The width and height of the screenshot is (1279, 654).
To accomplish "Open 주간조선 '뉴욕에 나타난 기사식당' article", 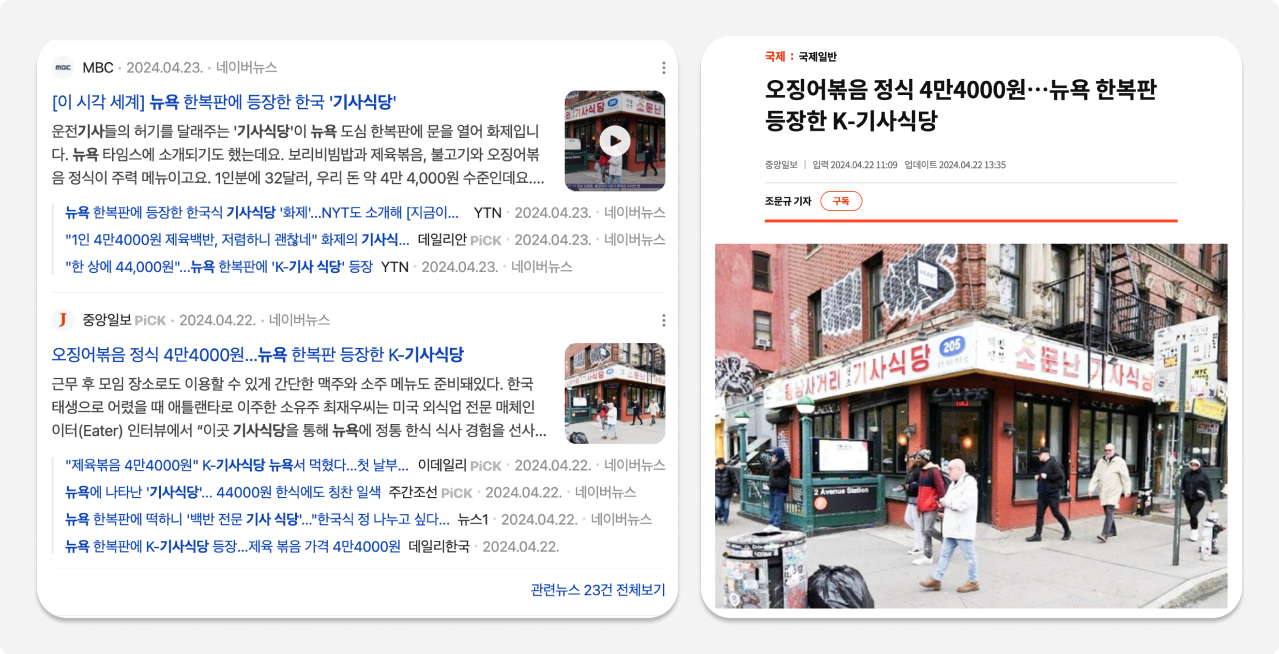I will pyautogui.click(x=223, y=493).
